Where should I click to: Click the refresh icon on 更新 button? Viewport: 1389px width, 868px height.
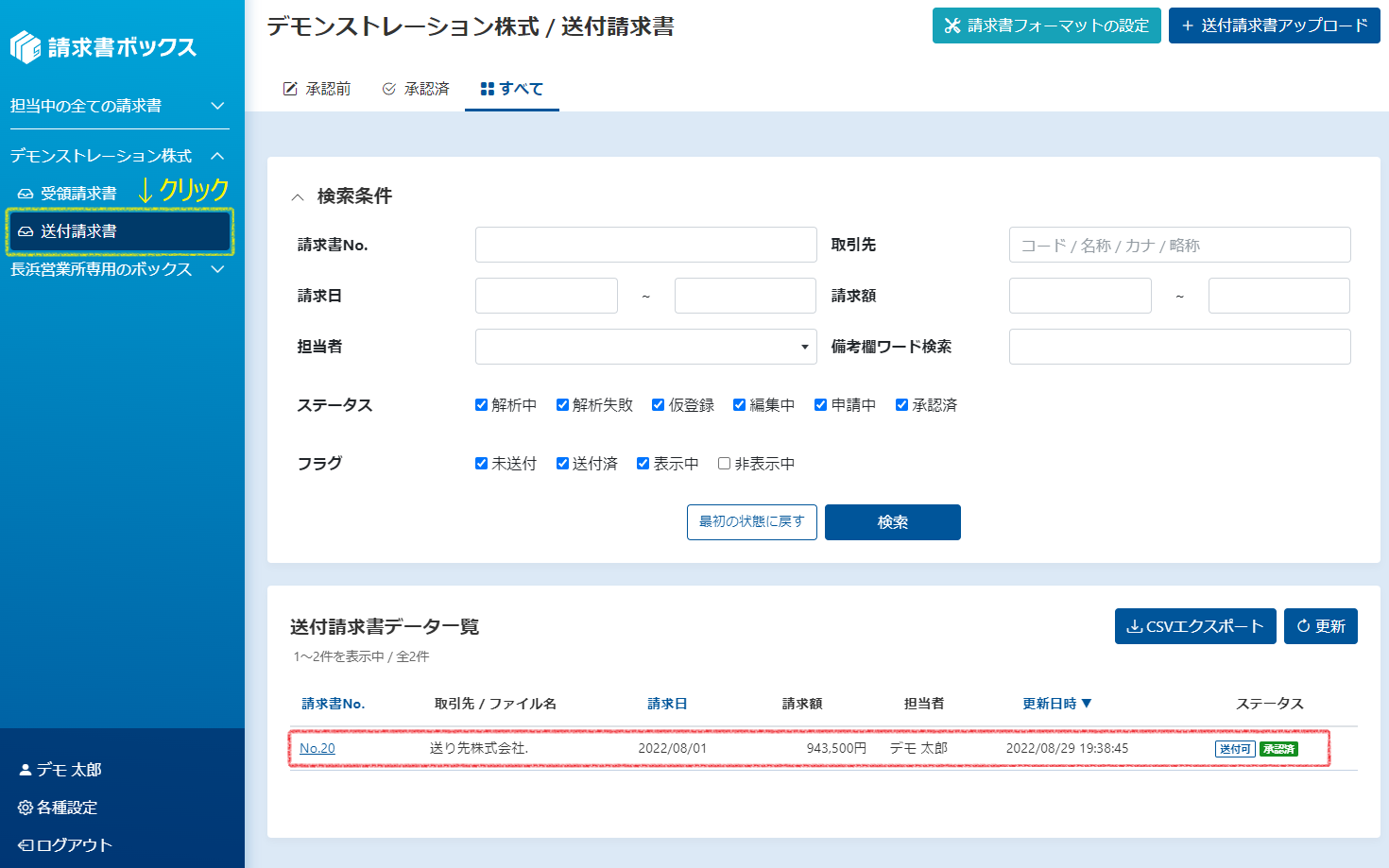pyautogui.click(x=1303, y=626)
